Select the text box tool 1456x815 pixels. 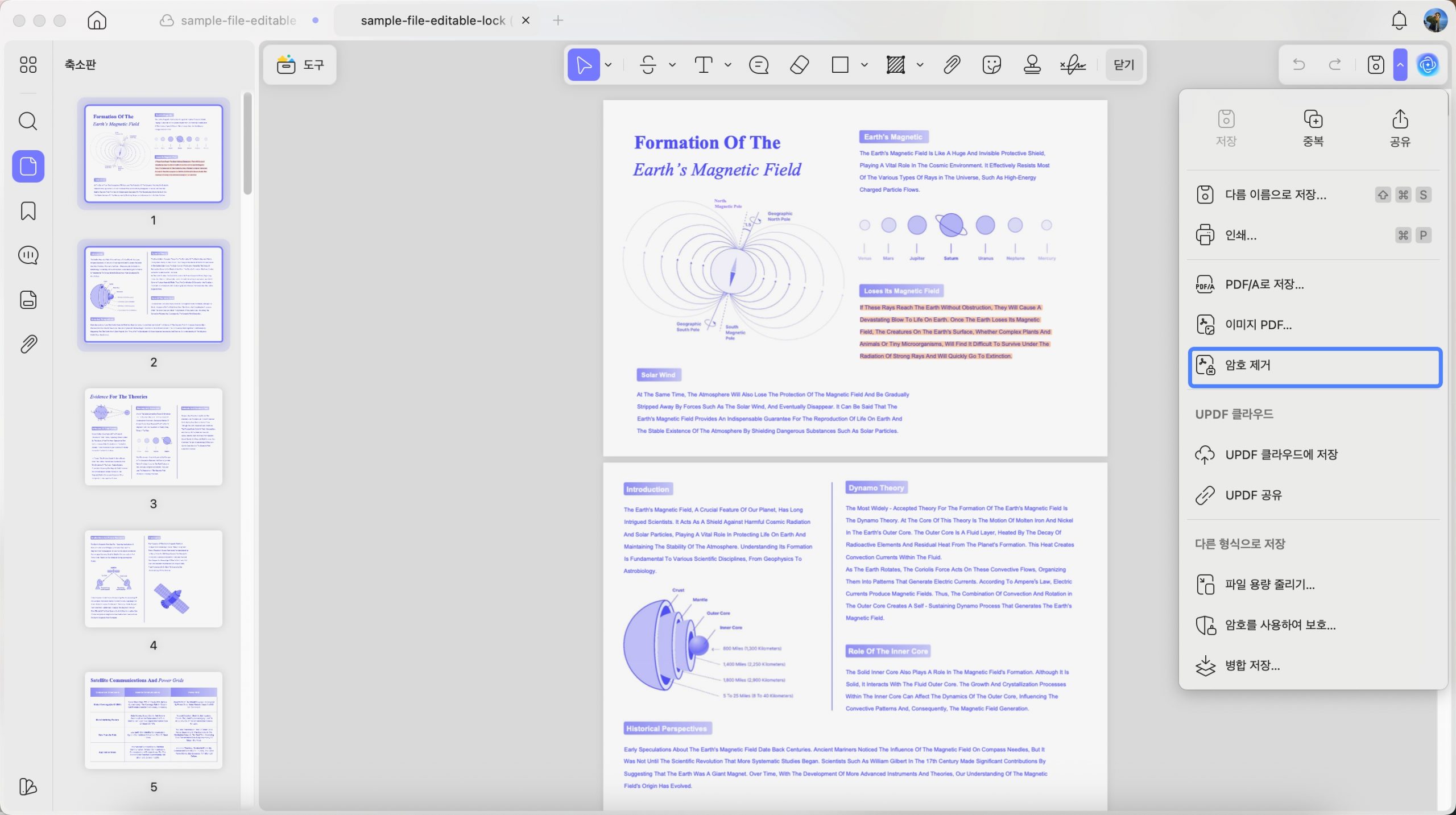click(x=704, y=65)
